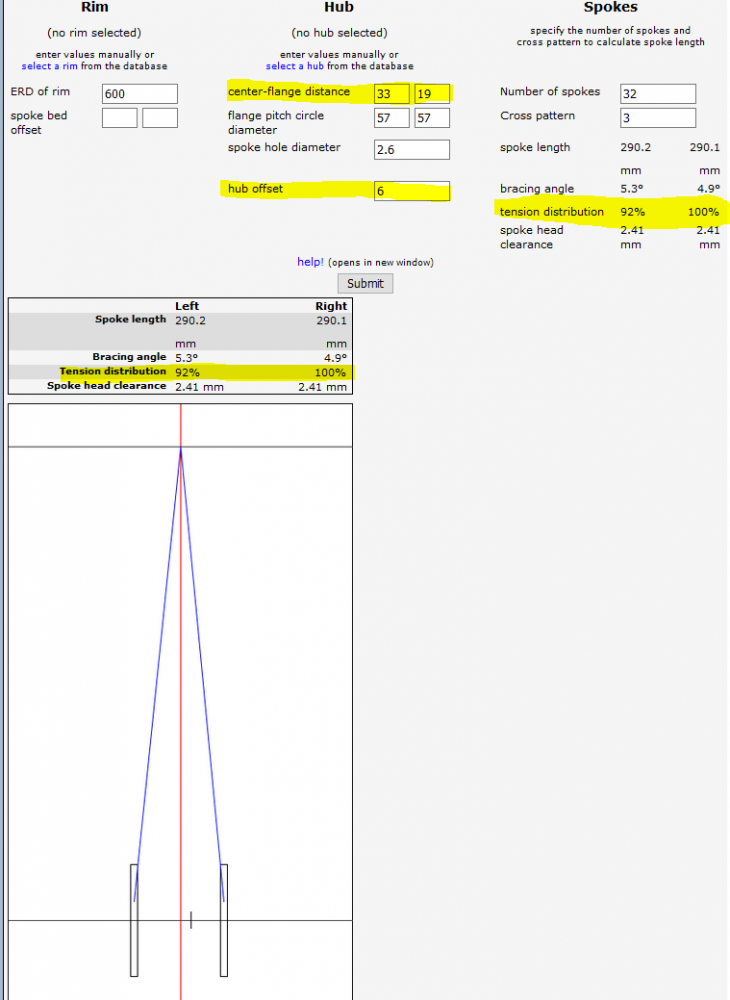Open the help! link
This screenshot has width=730, height=1000.
(310, 262)
